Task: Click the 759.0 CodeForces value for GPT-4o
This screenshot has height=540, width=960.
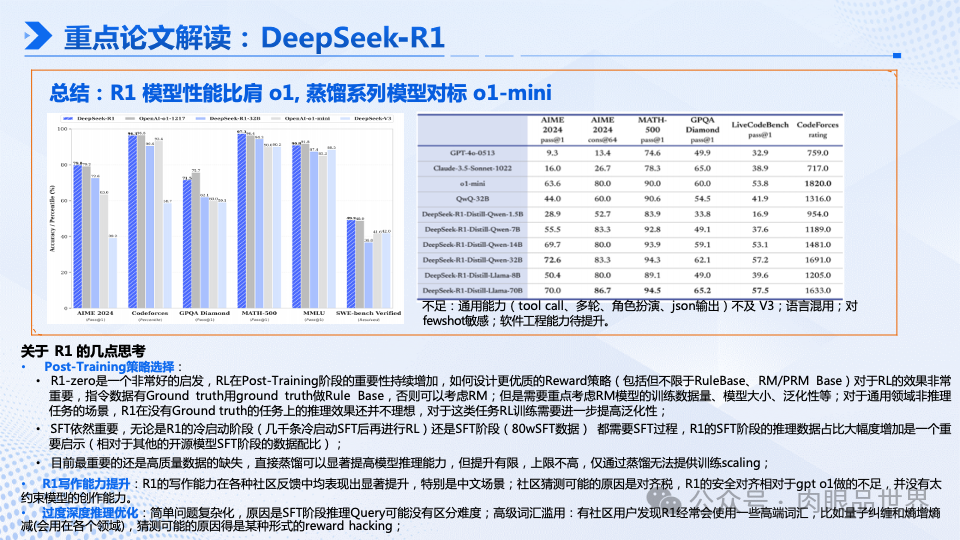Action: point(817,153)
